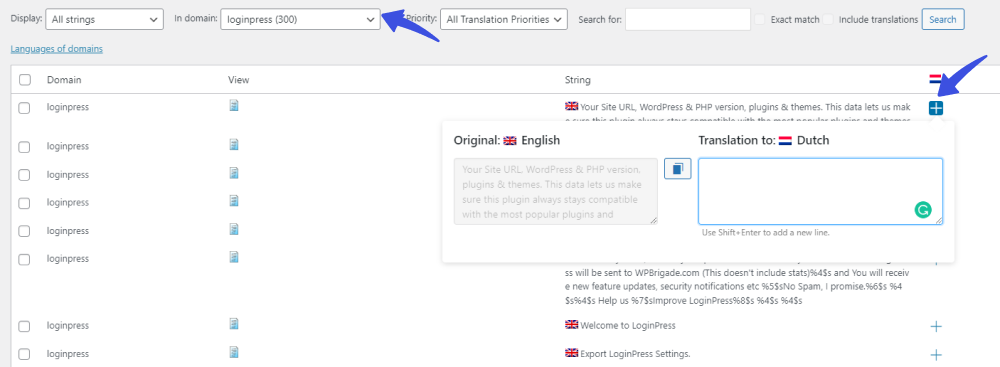Tick the checkbox for the 'Welcome to LoginPress' row
Image resolution: width=1000 pixels, height=367 pixels.
25,326
